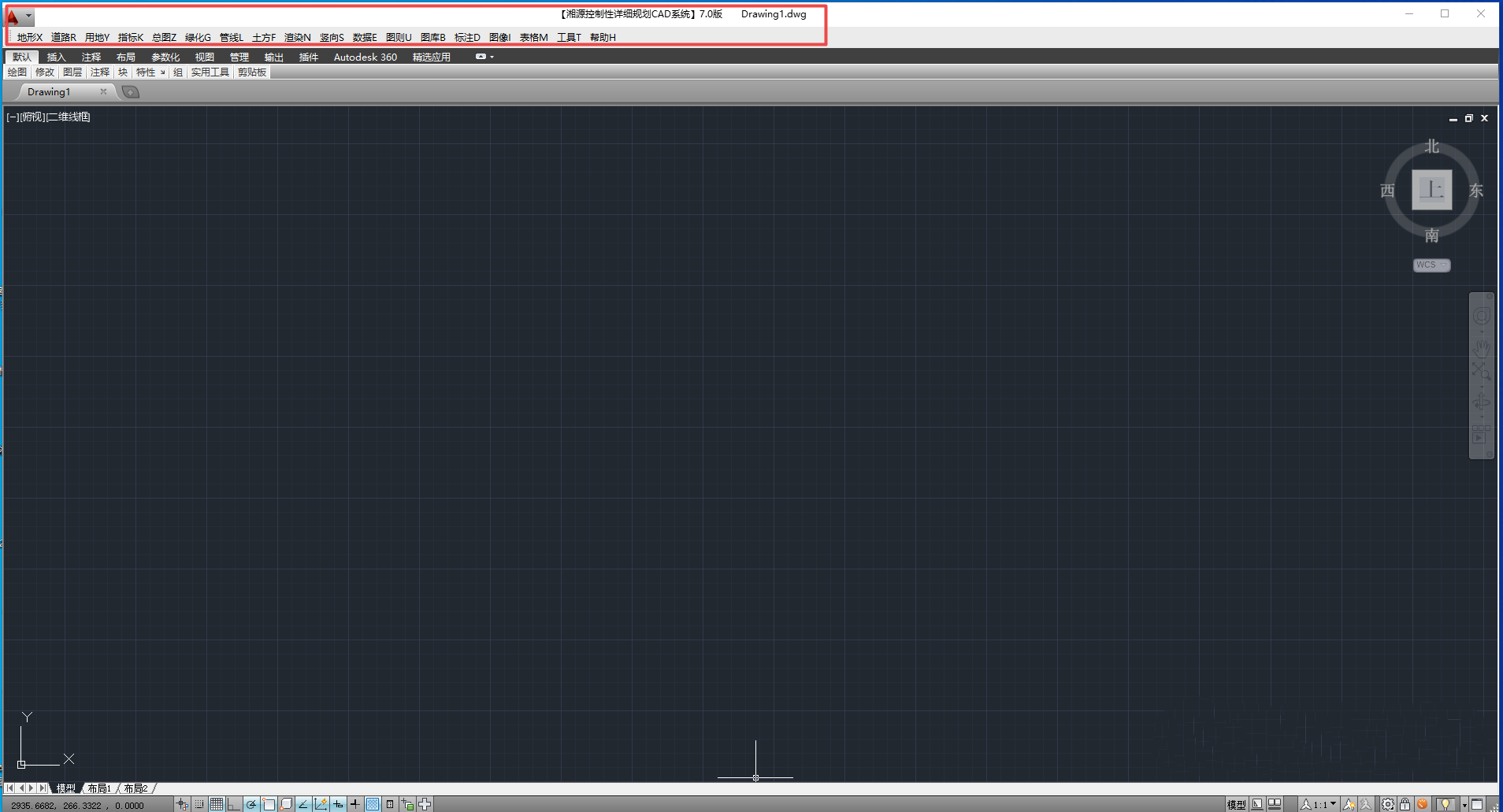
Task: Expand the 图层 ribbon panel
Action: 72,72
